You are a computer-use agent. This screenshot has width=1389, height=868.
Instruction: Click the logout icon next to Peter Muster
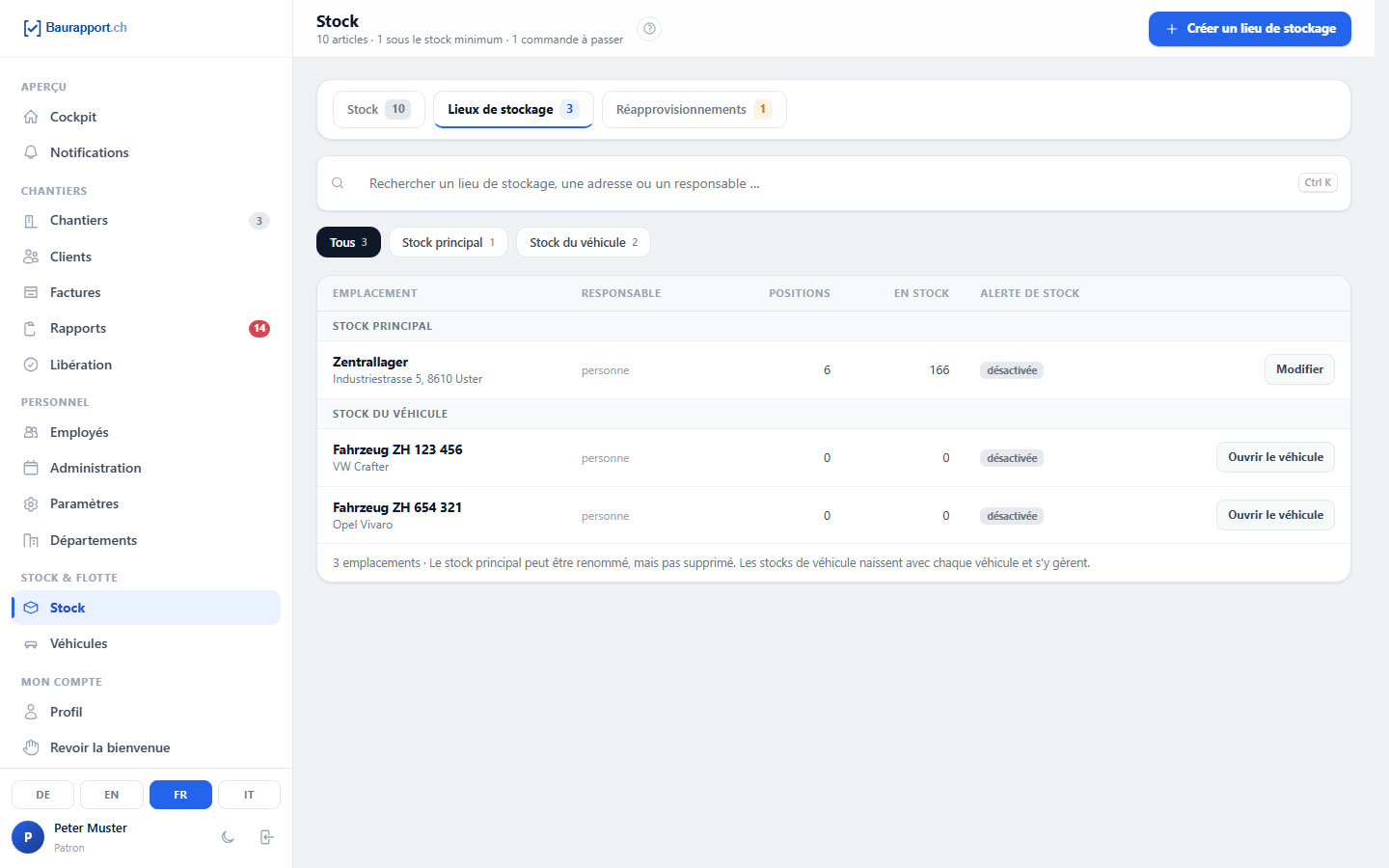click(x=267, y=837)
